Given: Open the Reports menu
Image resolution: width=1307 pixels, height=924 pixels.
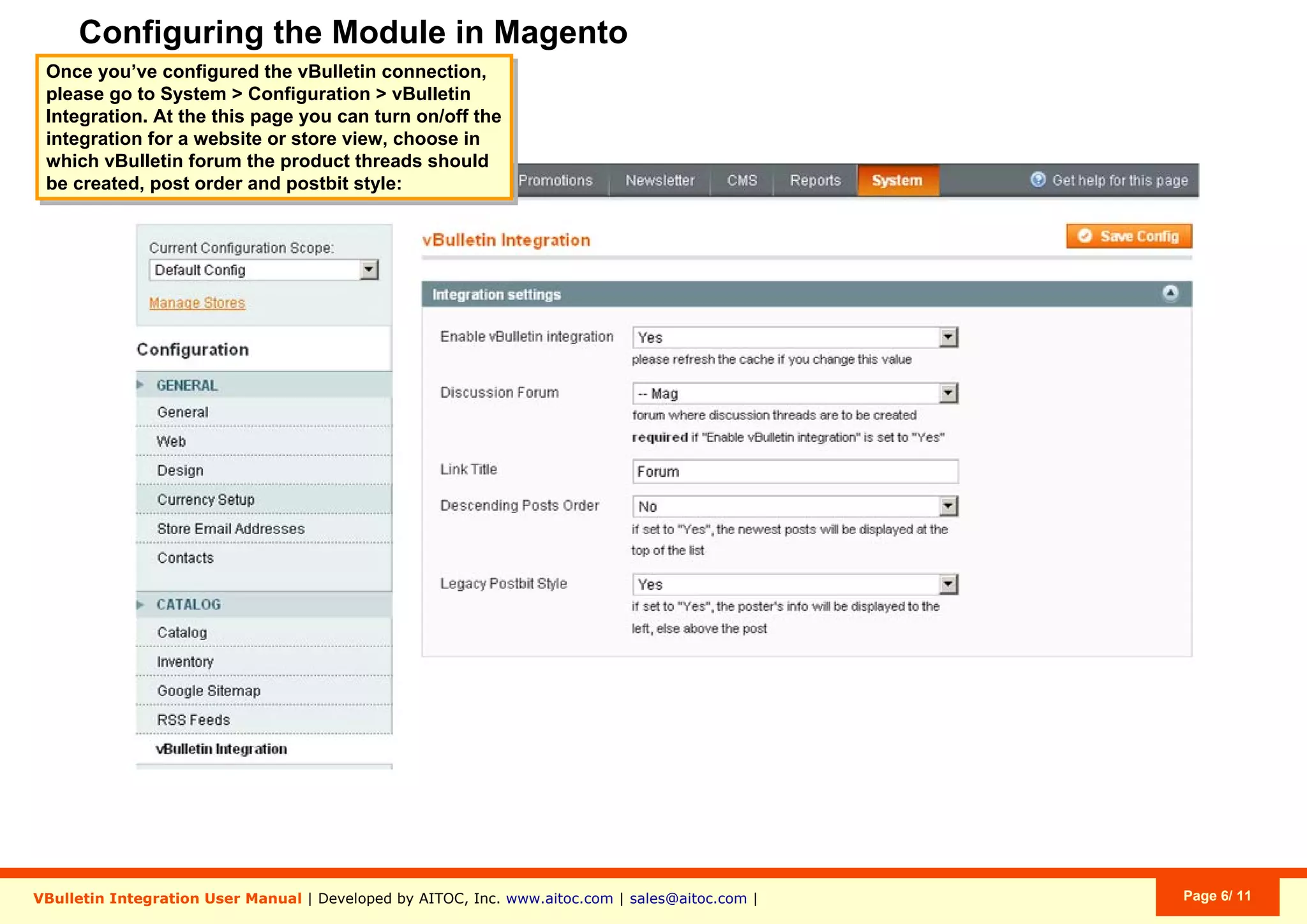Looking at the screenshot, I should (x=815, y=181).
